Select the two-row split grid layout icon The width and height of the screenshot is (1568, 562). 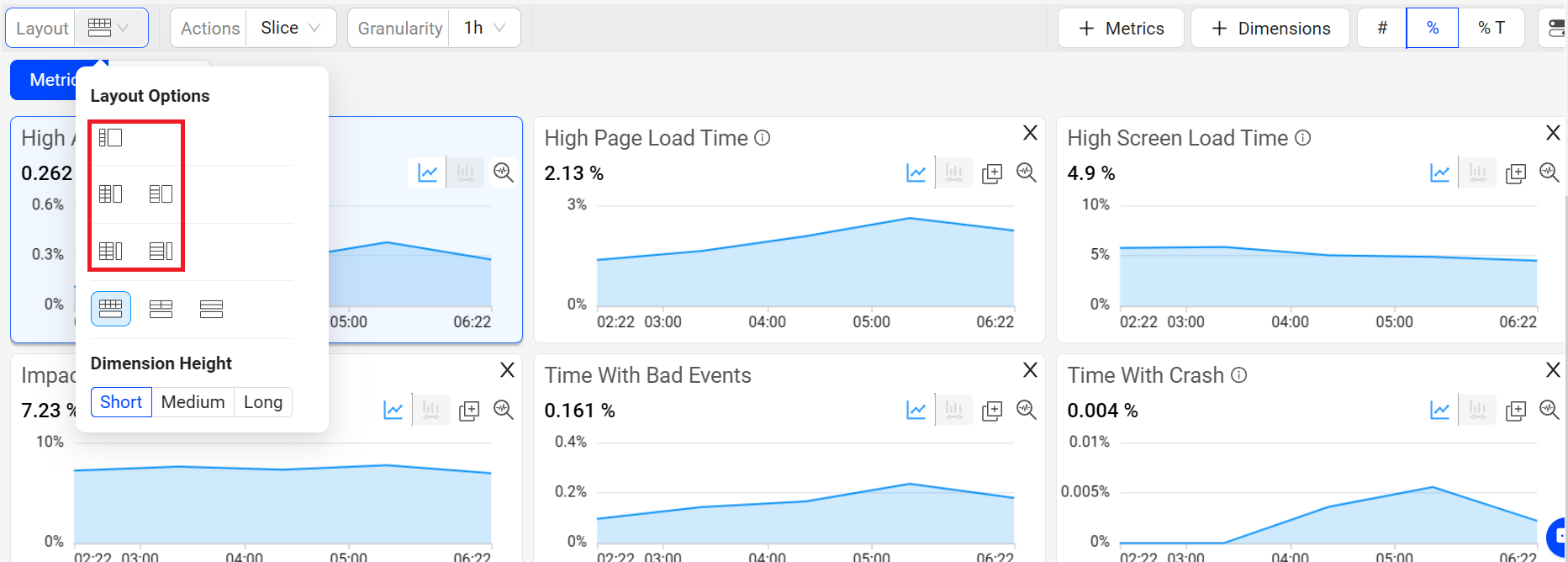(161, 309)
